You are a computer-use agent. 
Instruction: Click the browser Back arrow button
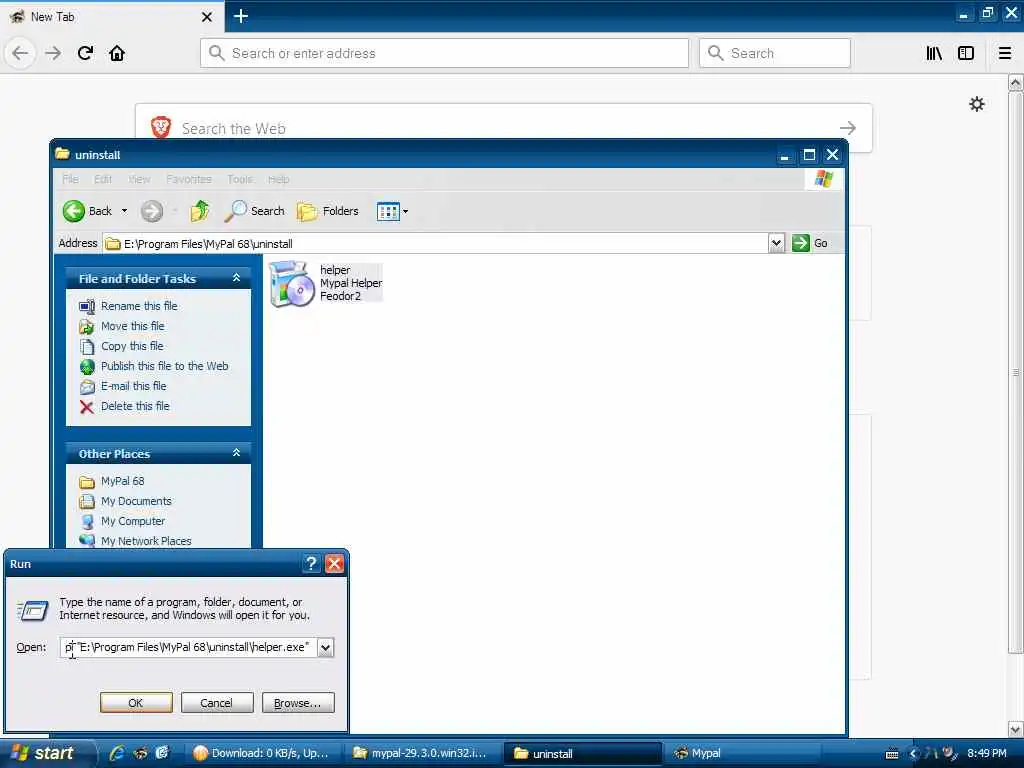(20, 53)
